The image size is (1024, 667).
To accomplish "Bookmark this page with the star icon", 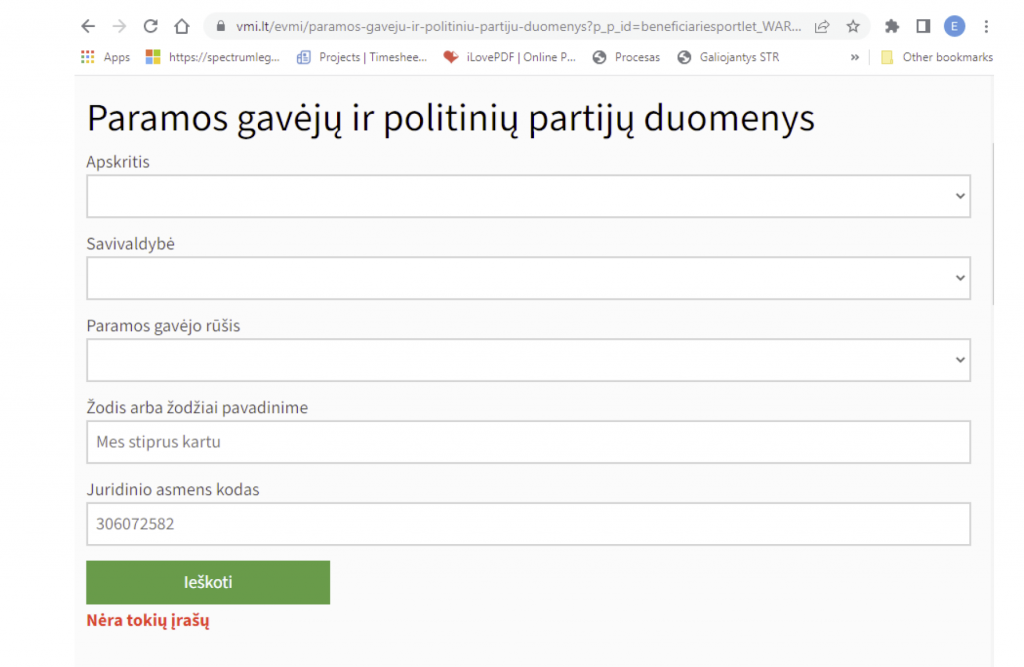I will point(853,26).
